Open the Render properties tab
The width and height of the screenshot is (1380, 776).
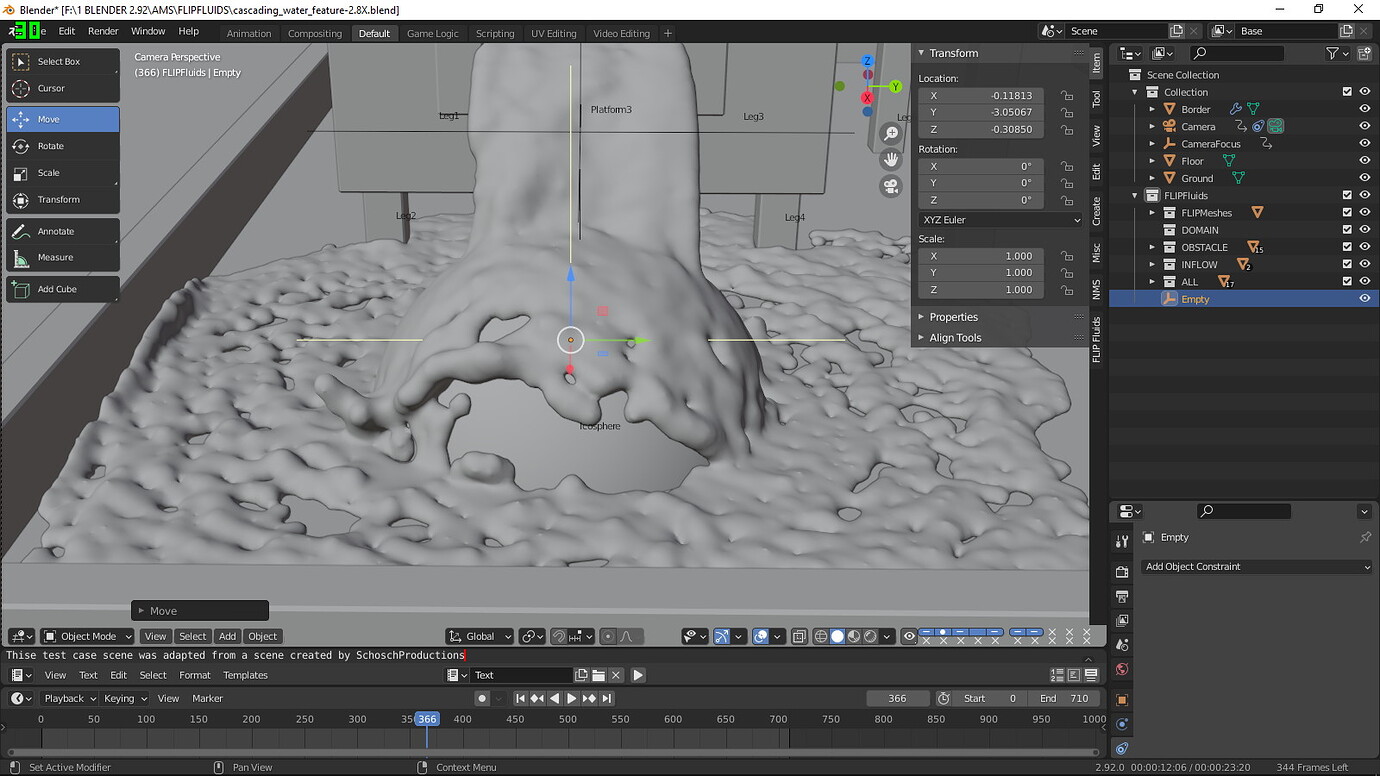[x=1122, y=572]
